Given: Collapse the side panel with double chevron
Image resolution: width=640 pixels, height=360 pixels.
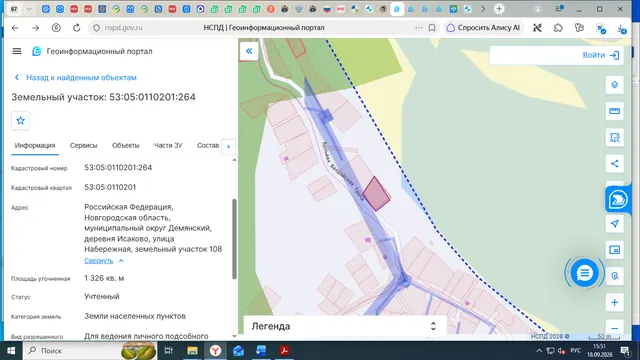Looking at the screenshot, I should click(249, 51).
